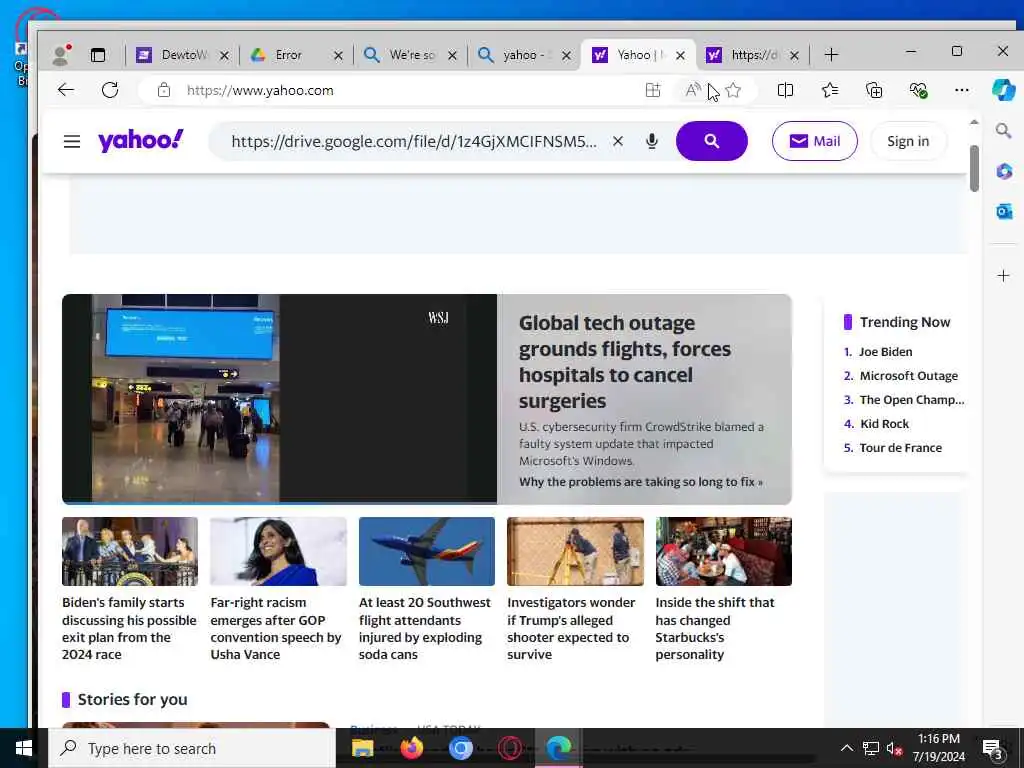
Task: Close the active Yahoo tab
Action: pos(680,56)
